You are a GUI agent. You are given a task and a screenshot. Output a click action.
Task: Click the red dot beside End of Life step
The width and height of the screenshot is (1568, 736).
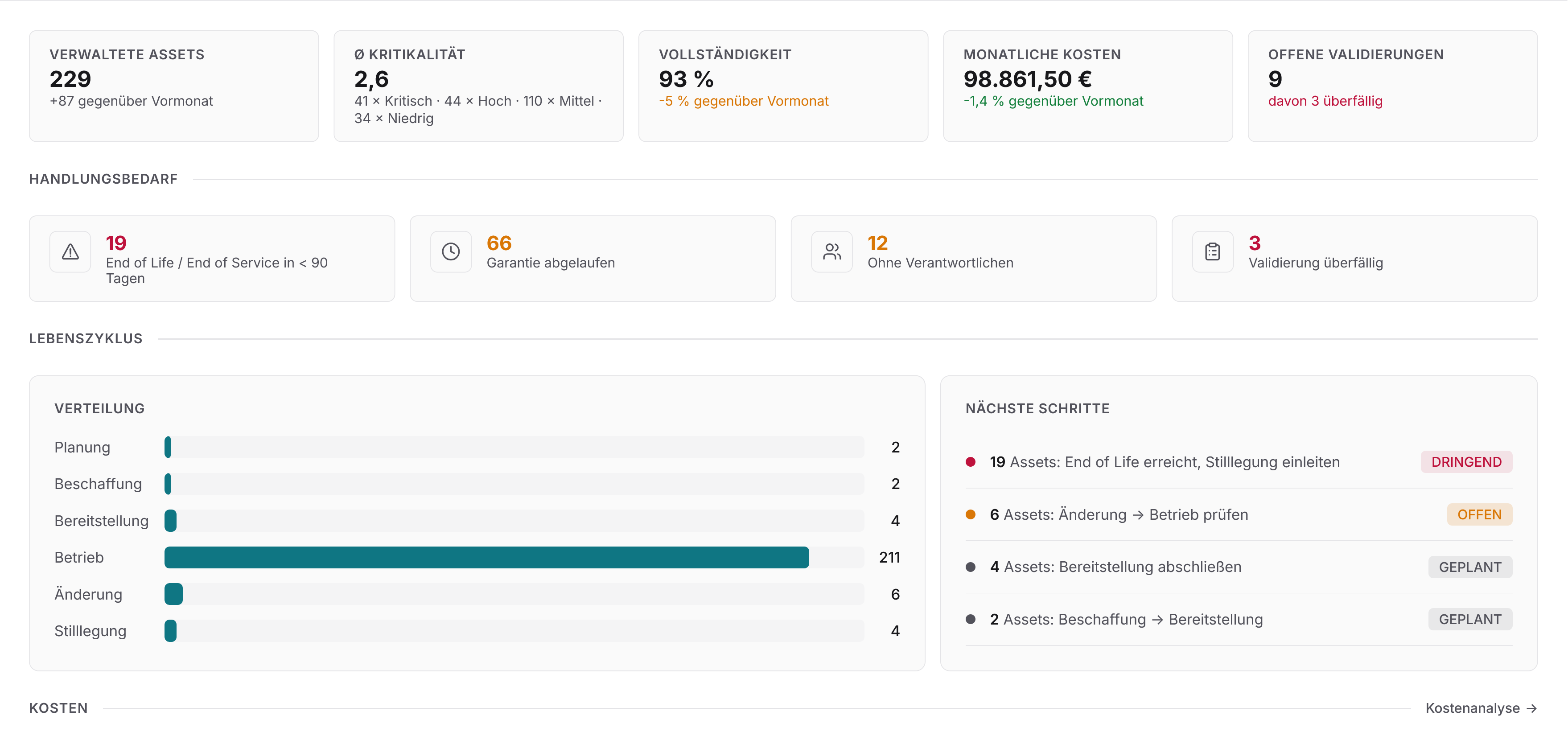[971, 462]
